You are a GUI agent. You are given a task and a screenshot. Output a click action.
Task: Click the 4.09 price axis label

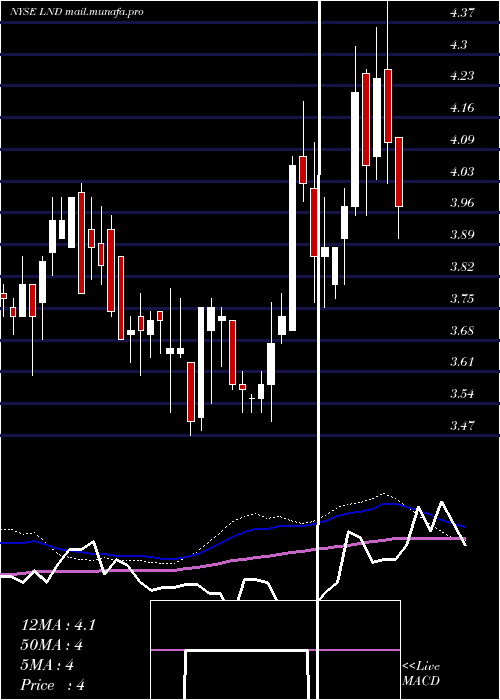coord(462,140)
